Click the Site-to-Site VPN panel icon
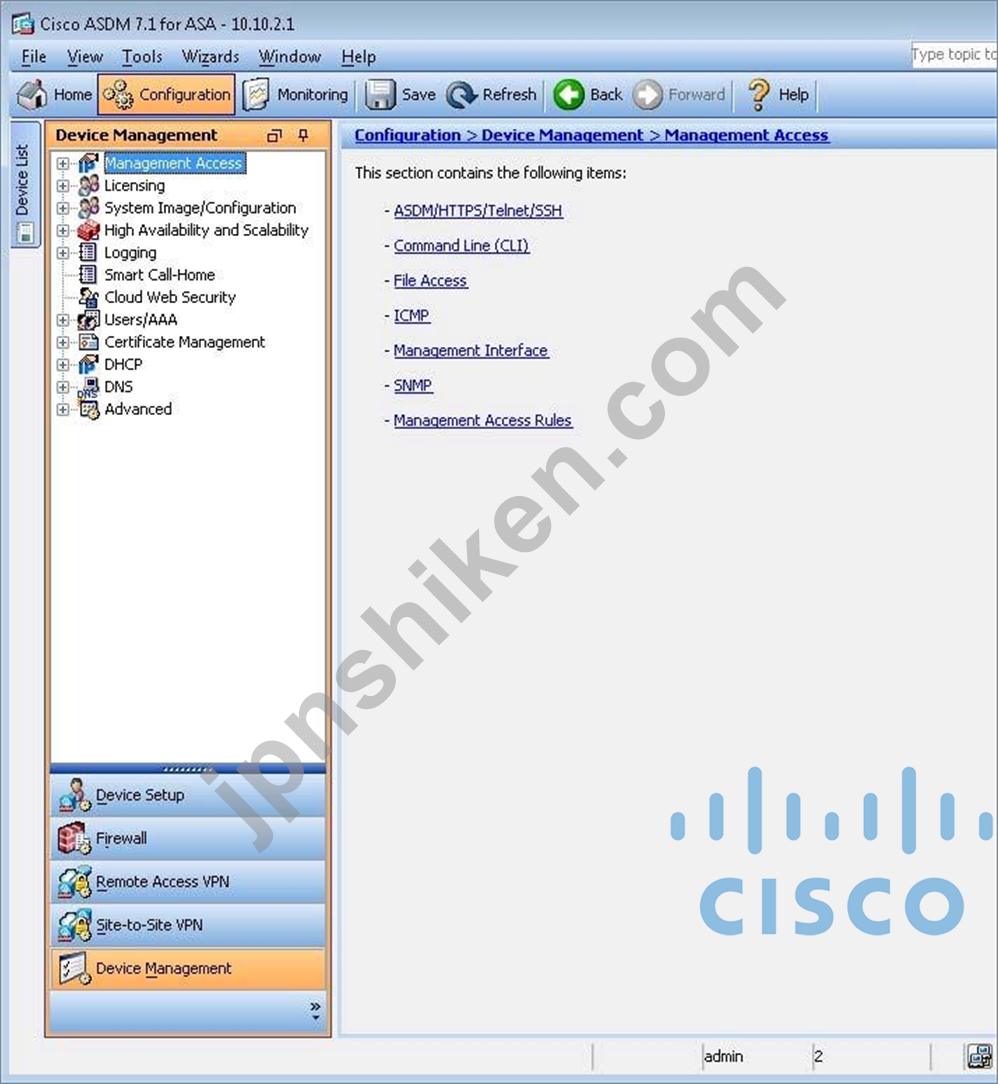 [75, 925]
